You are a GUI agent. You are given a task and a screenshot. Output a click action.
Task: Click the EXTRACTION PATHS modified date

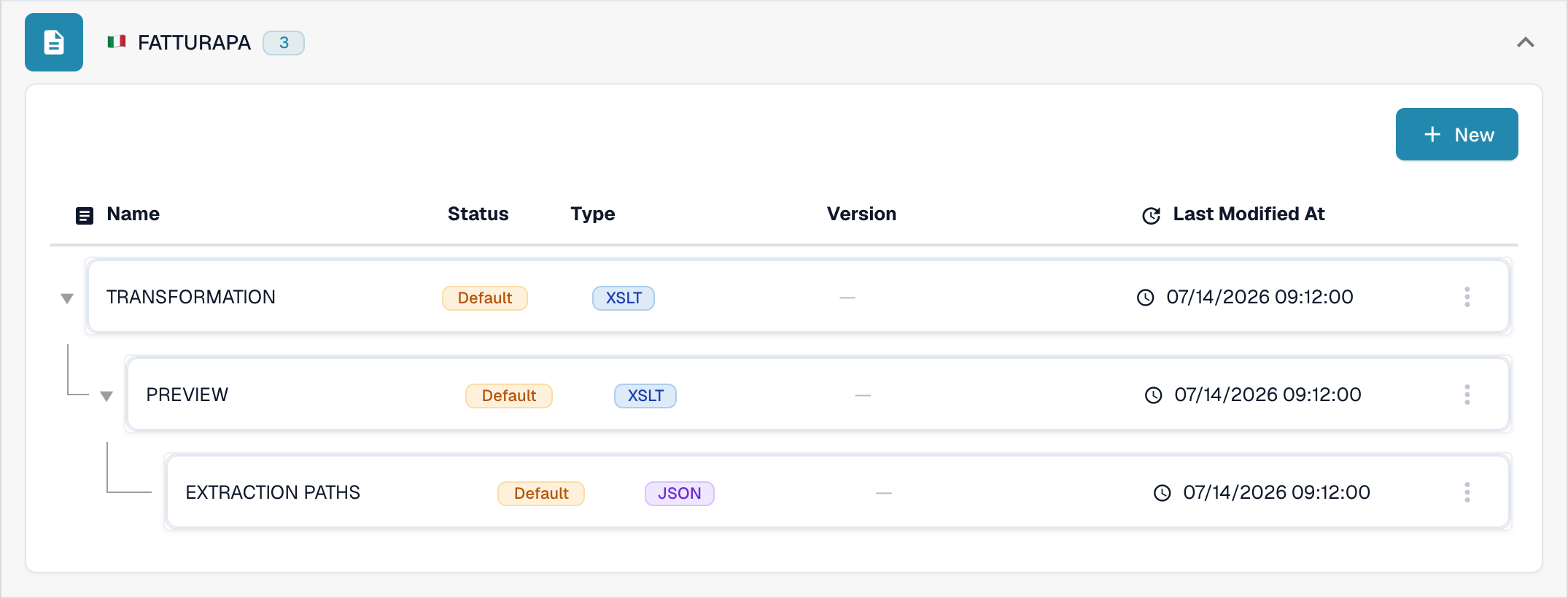point(1277,492)
